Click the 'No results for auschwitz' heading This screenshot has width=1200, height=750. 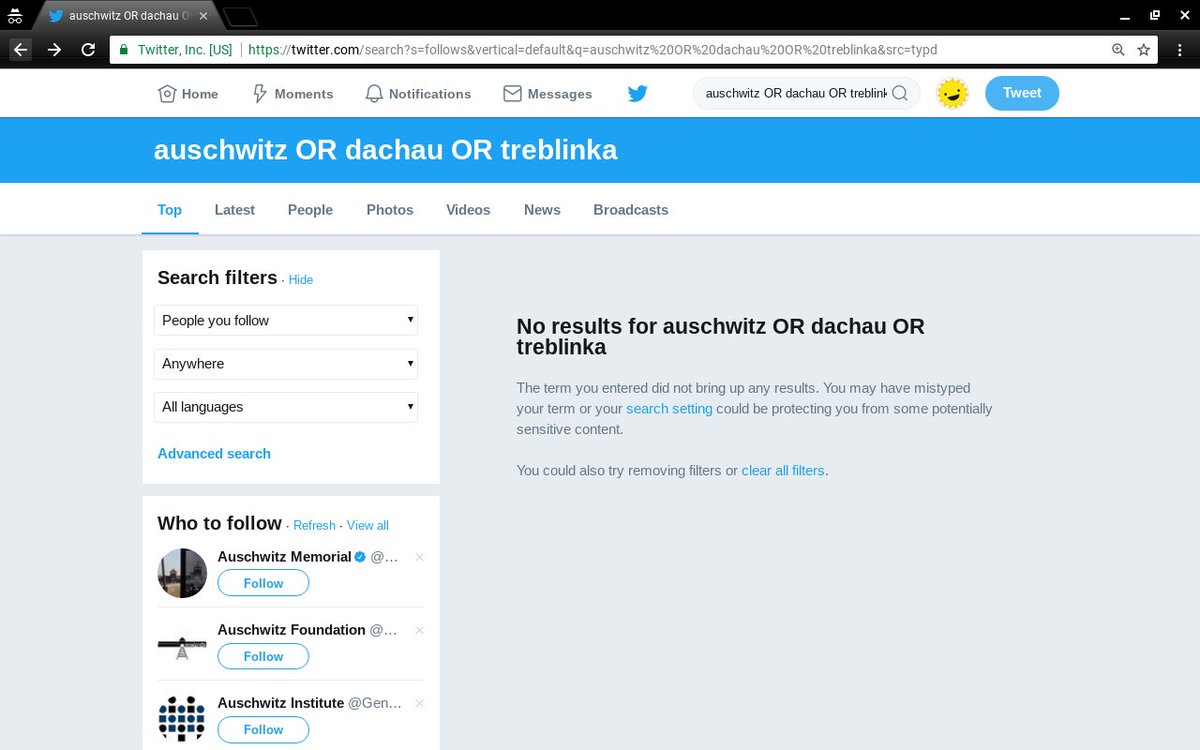coord(720,337)
